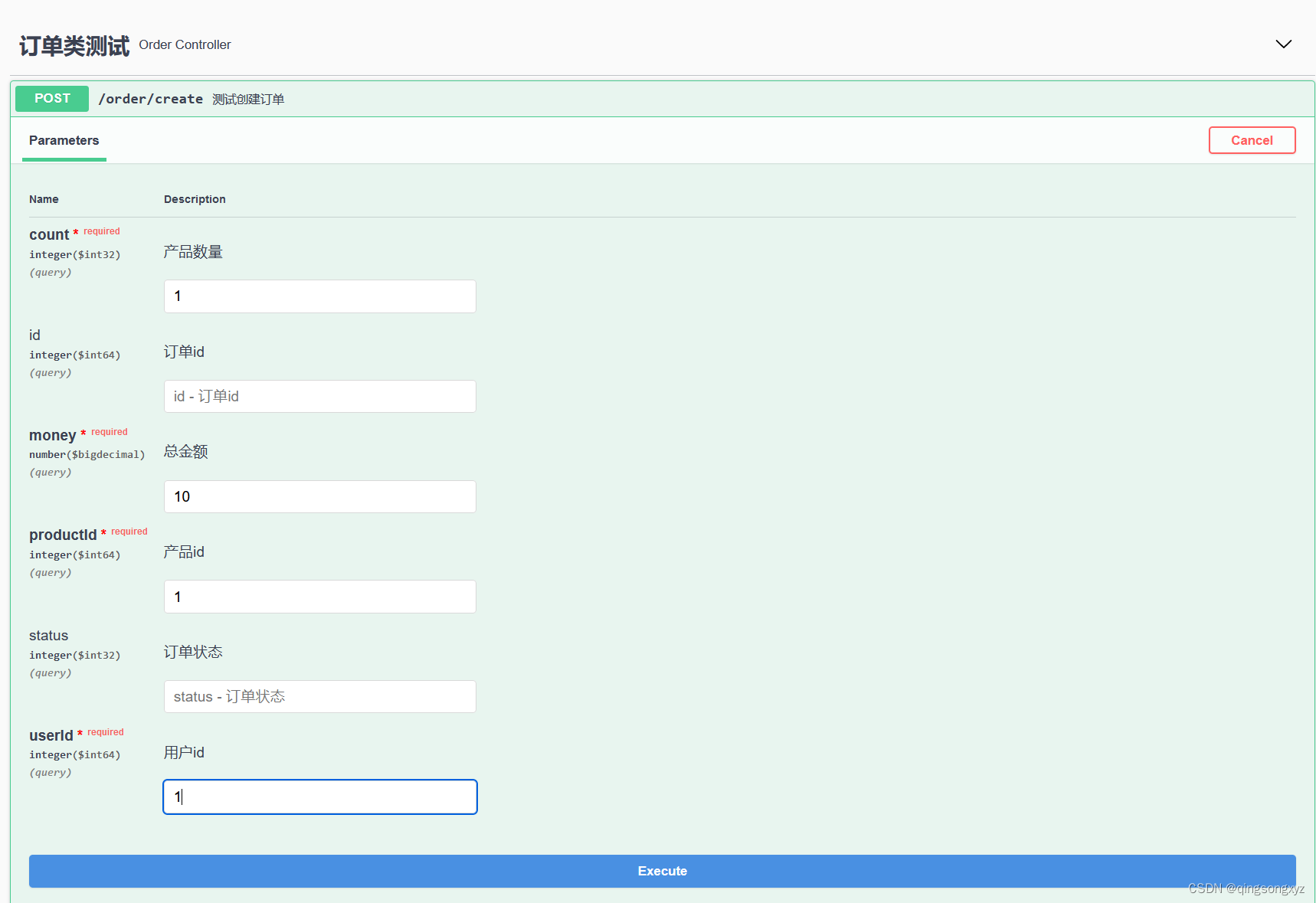
Task: Click the status parameter name
Action: tap(48, 636)
